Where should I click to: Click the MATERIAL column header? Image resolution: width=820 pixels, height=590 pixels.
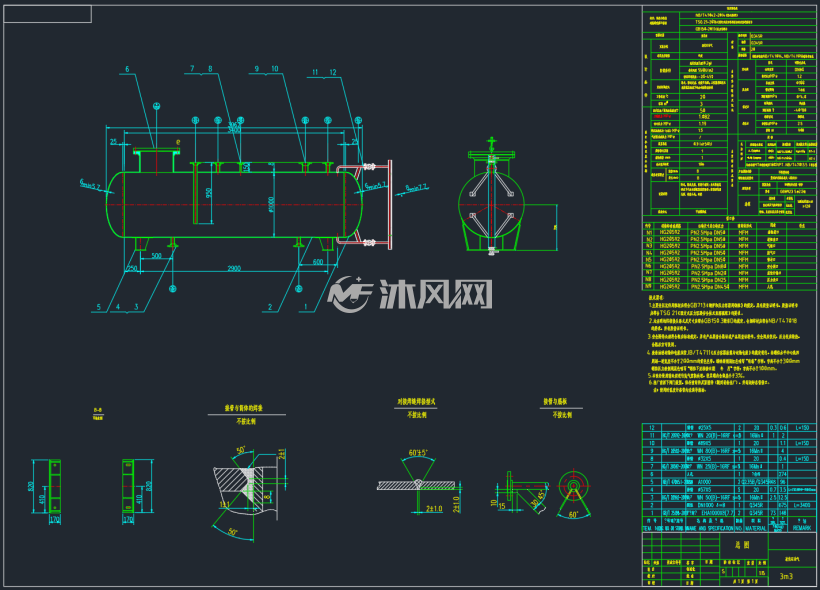(x=756, y=528)
